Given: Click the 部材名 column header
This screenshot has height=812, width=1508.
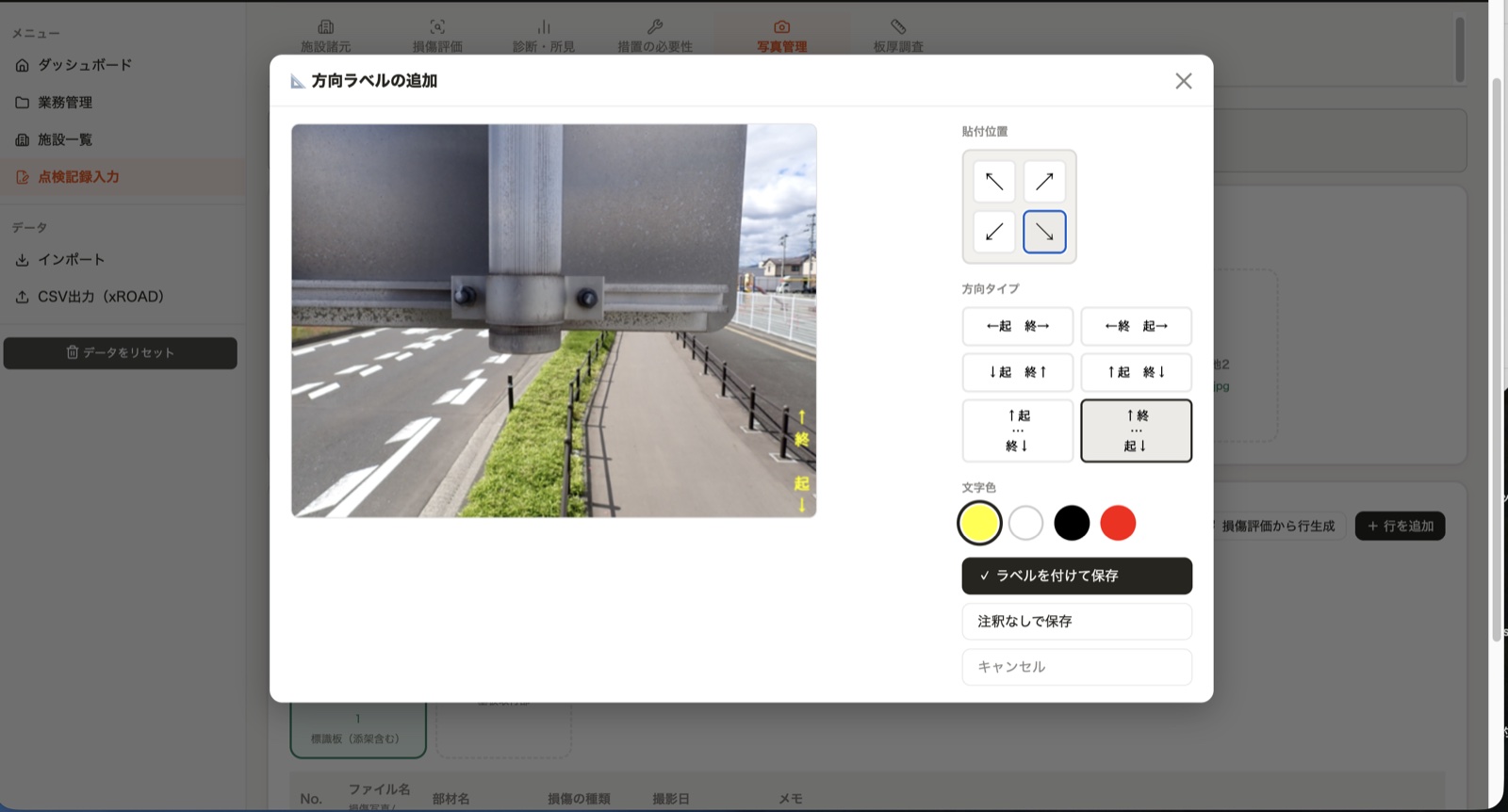Looking at the screenshot, I should point(451,799).
